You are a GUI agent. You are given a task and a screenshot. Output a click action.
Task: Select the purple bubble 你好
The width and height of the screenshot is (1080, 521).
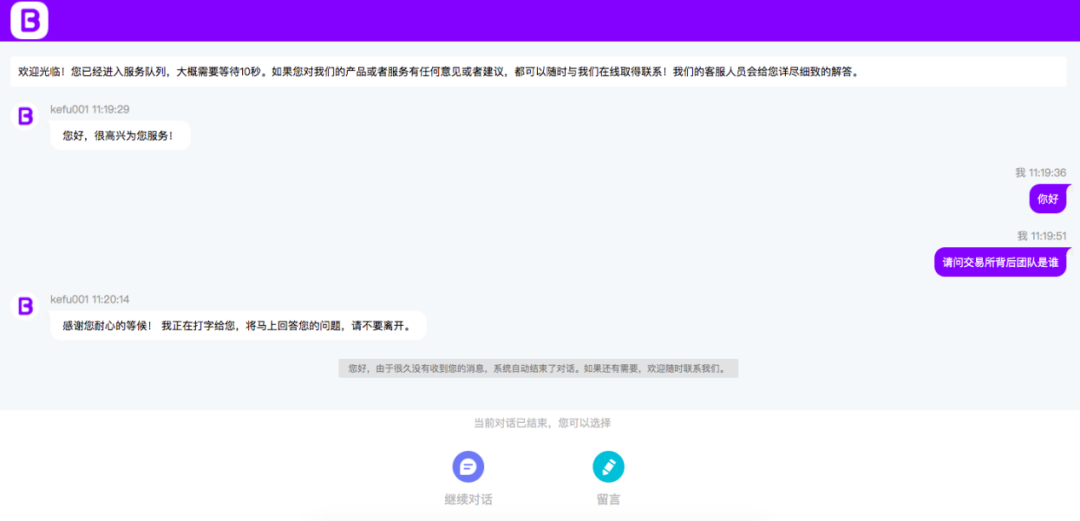pyautogui.click(x=1048, y=198)
